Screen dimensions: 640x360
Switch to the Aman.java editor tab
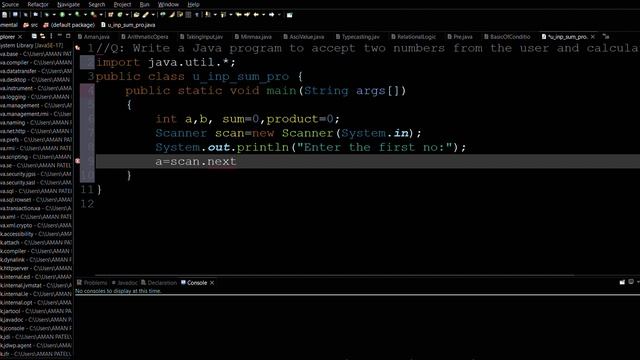tap(93, 37)
